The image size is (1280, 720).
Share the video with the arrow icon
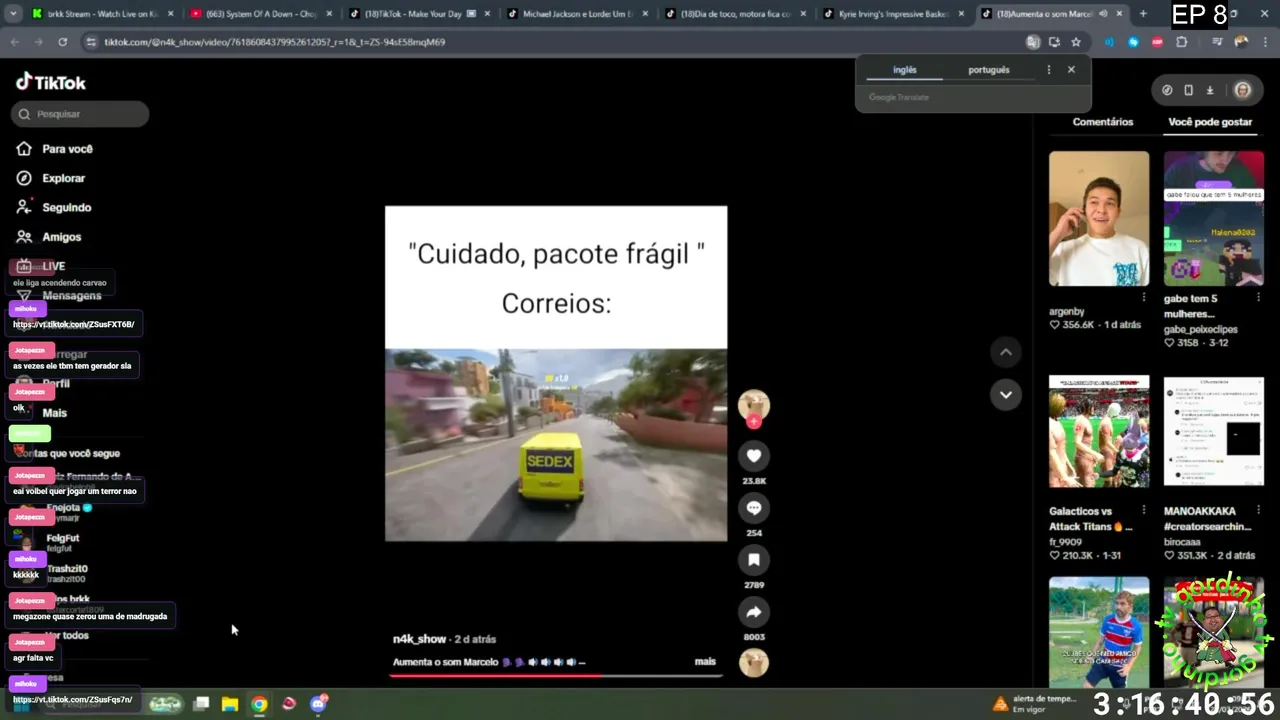coord(754,612)
